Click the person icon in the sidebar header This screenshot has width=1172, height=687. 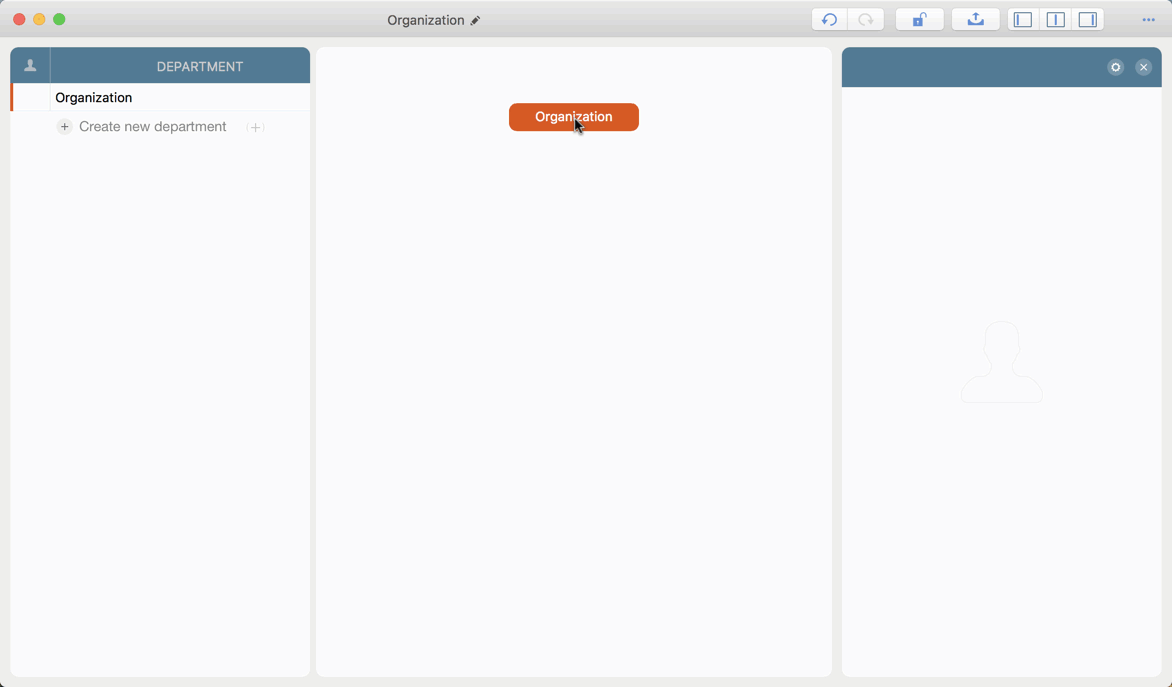(x=30, y=66)
